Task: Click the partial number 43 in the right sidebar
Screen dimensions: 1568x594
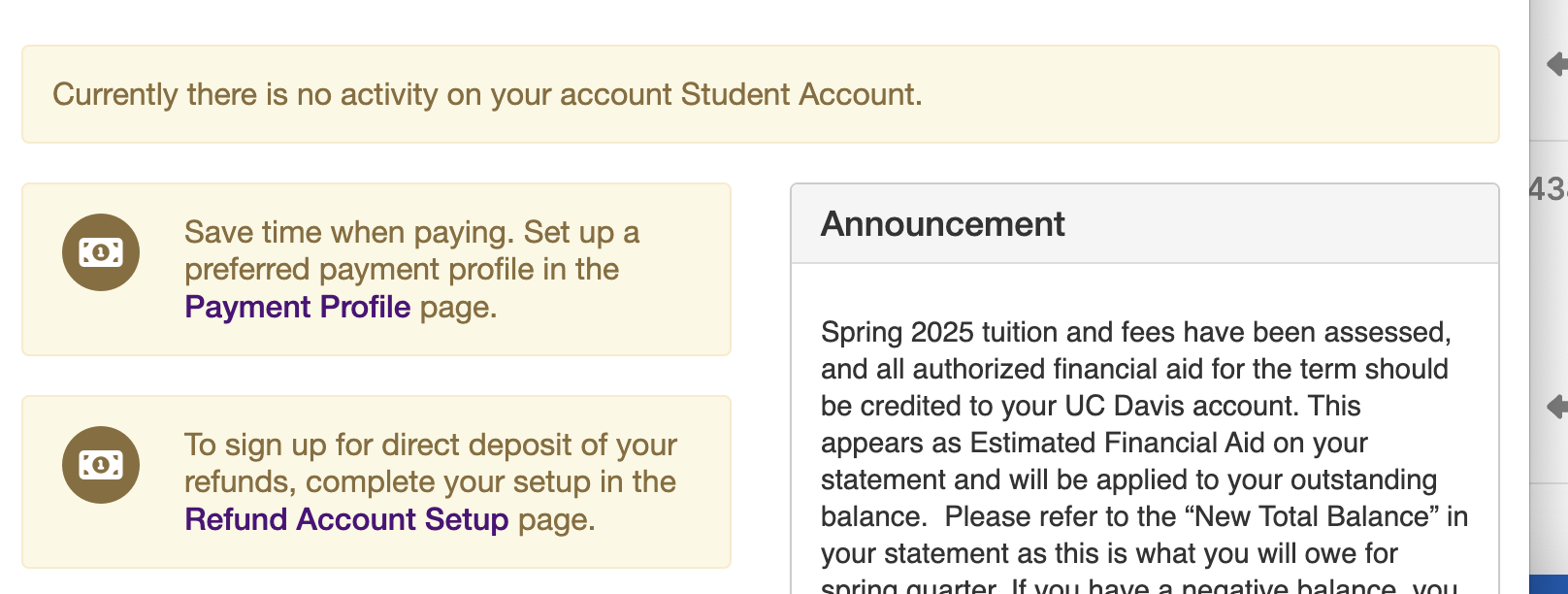Action: (1548, 188)
